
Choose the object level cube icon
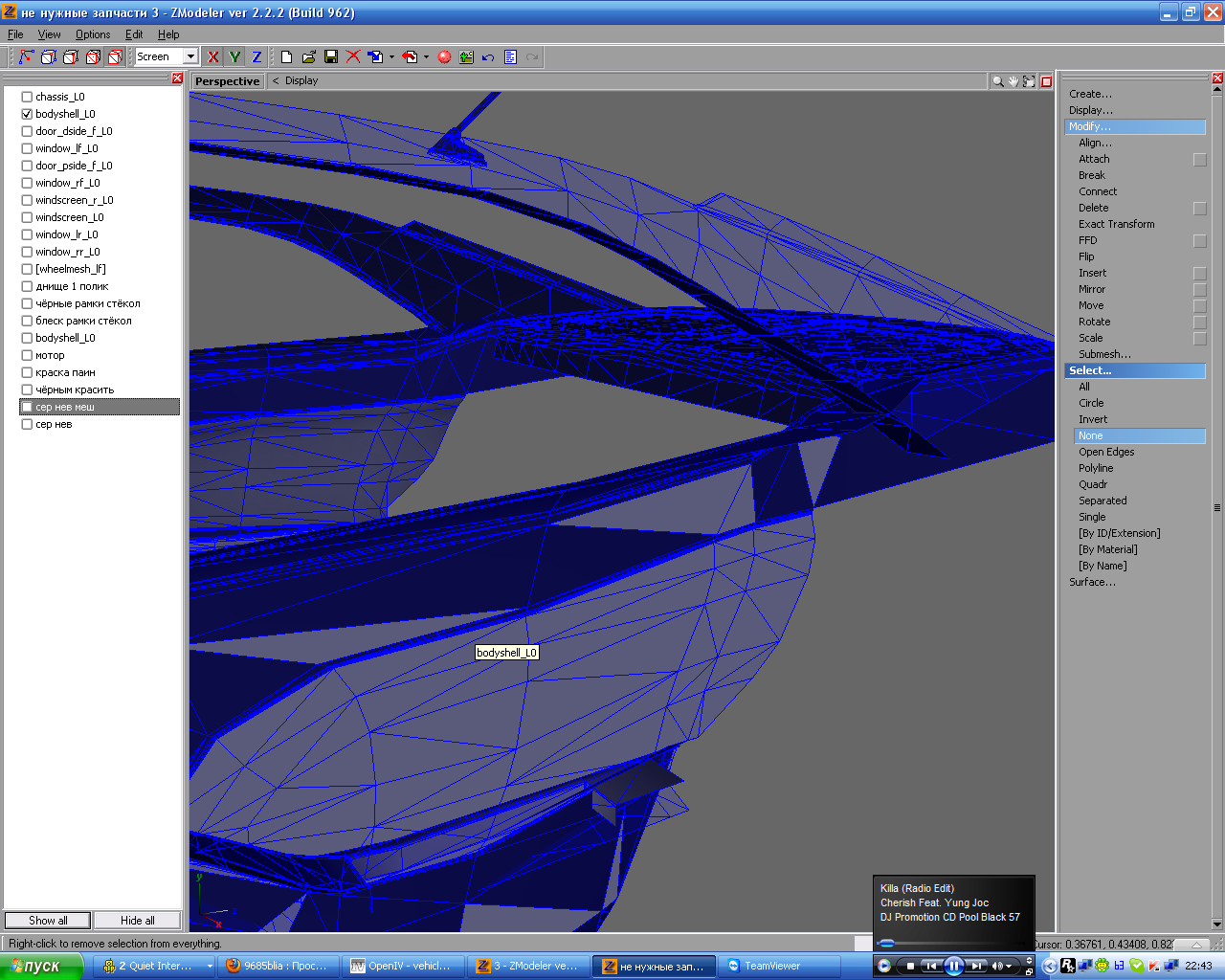[x=93, y=57]
